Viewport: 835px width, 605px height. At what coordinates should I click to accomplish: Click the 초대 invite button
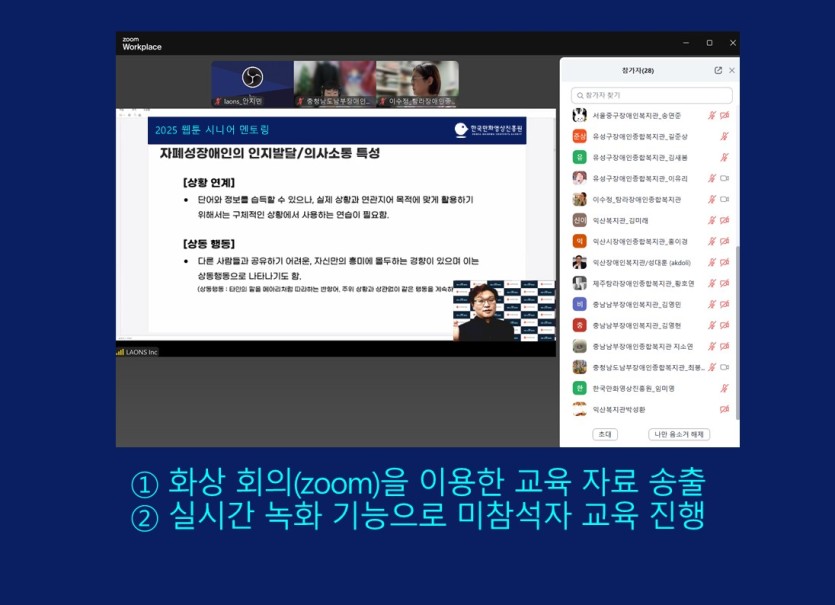pos(604,434)
